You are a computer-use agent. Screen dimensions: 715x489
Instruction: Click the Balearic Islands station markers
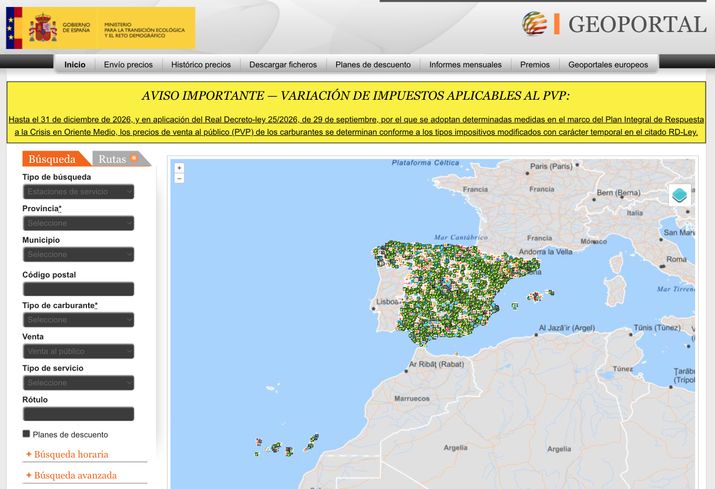(536, 297)
